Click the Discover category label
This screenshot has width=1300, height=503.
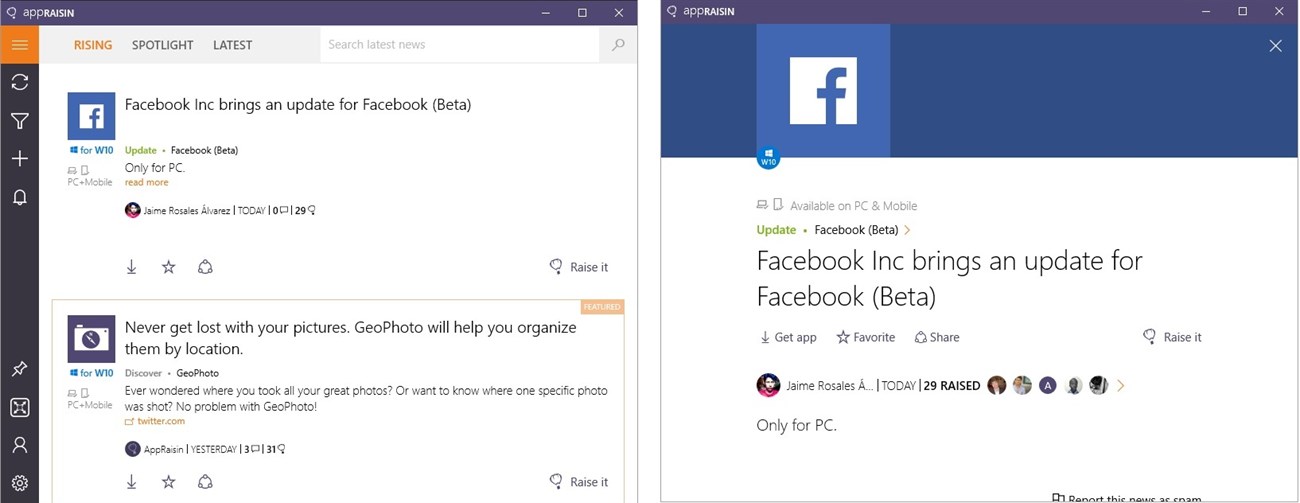click(144, 373)
